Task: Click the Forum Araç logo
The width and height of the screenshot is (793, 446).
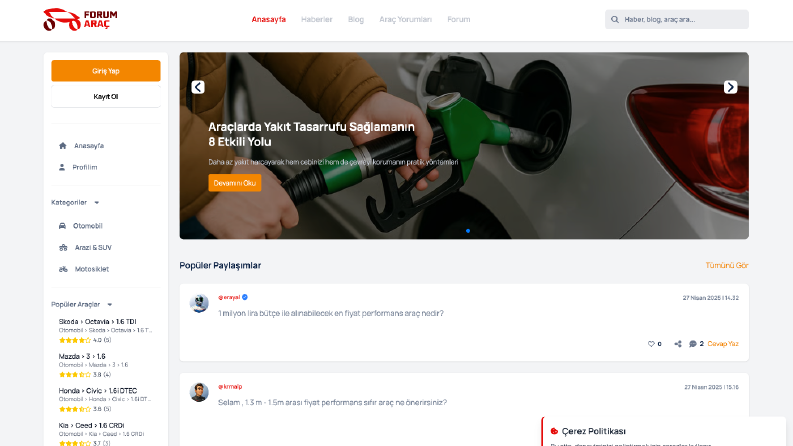Action: 80,20
